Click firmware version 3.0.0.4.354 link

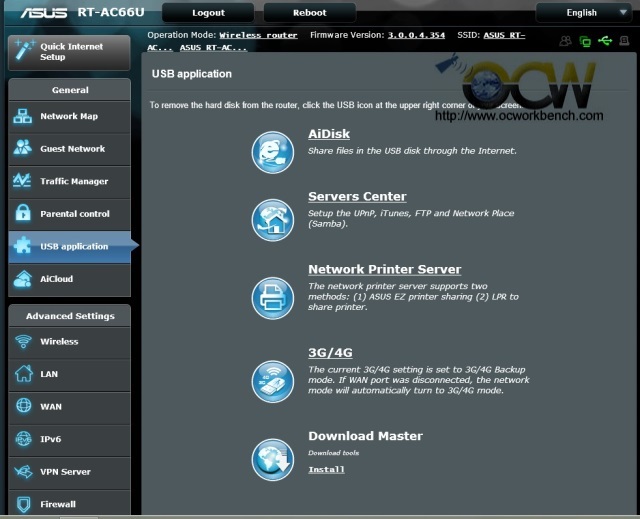tap(416, 35)
